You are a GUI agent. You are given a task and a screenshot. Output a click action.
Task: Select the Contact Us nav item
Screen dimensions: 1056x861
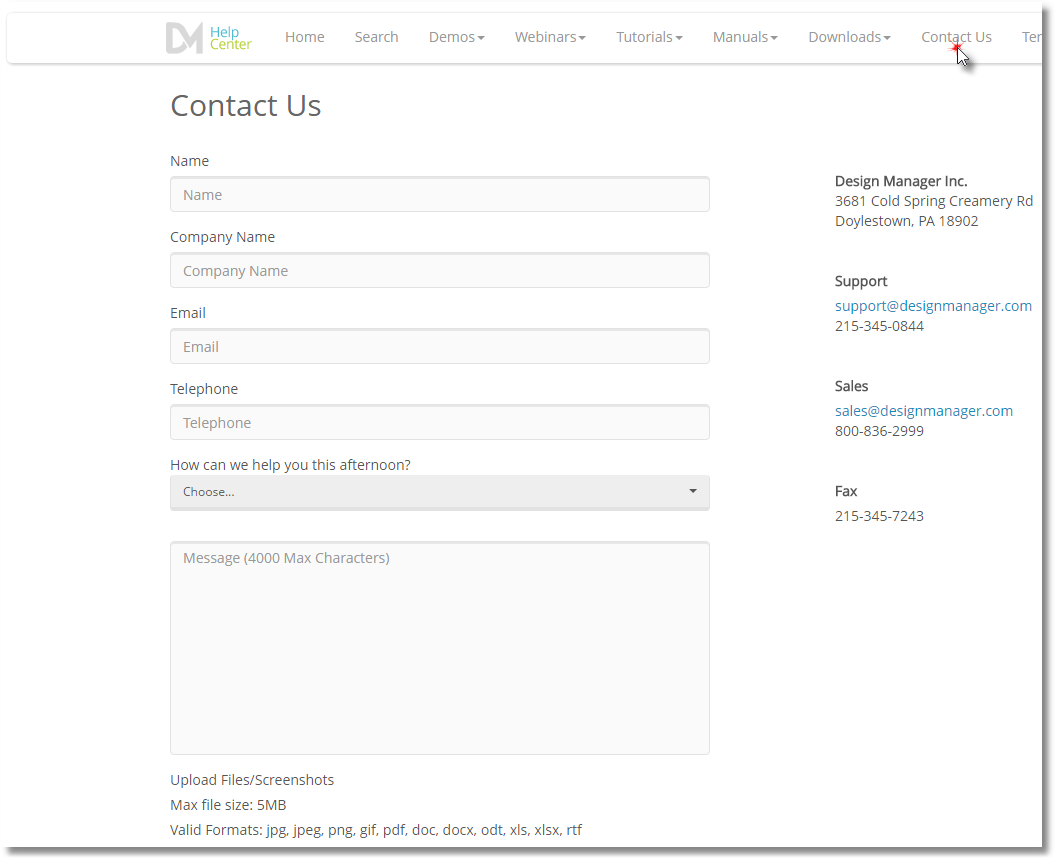(956, 37)
